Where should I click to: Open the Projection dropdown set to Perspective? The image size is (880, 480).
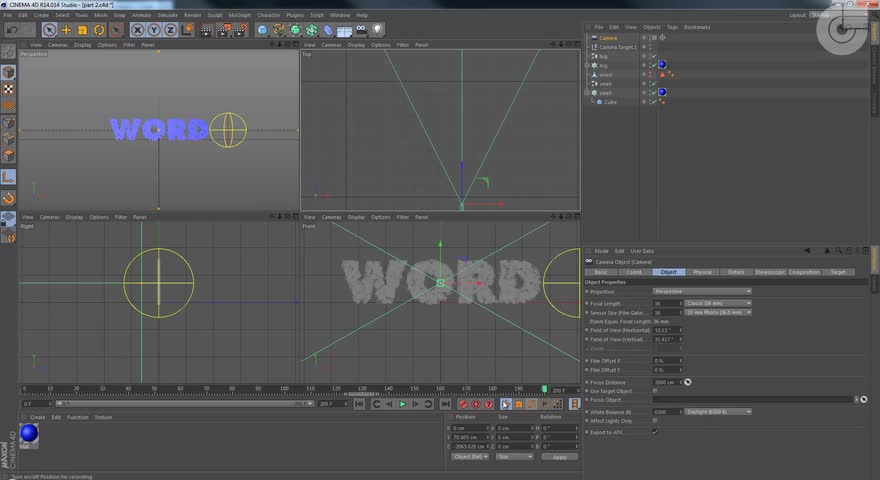(702, 291)
